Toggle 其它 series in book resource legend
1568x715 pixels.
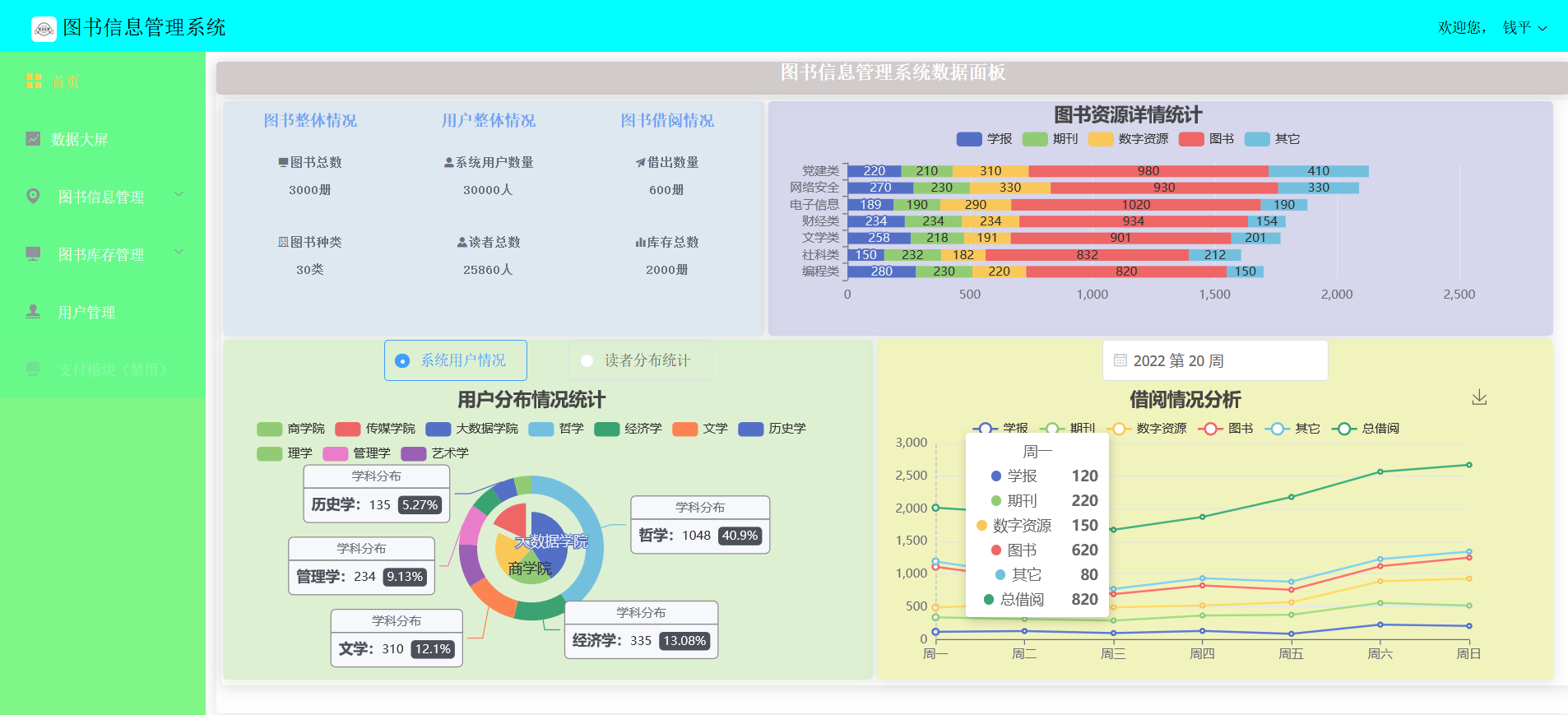tap(1272, 139)
